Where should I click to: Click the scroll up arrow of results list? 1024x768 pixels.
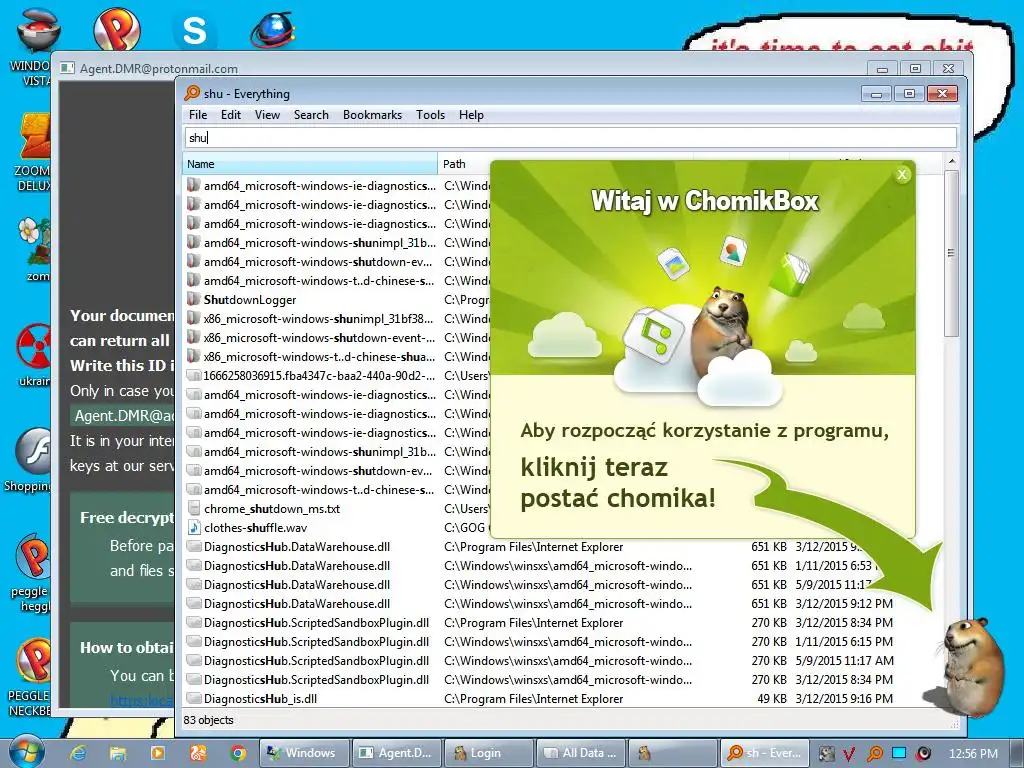coord(952,161)
